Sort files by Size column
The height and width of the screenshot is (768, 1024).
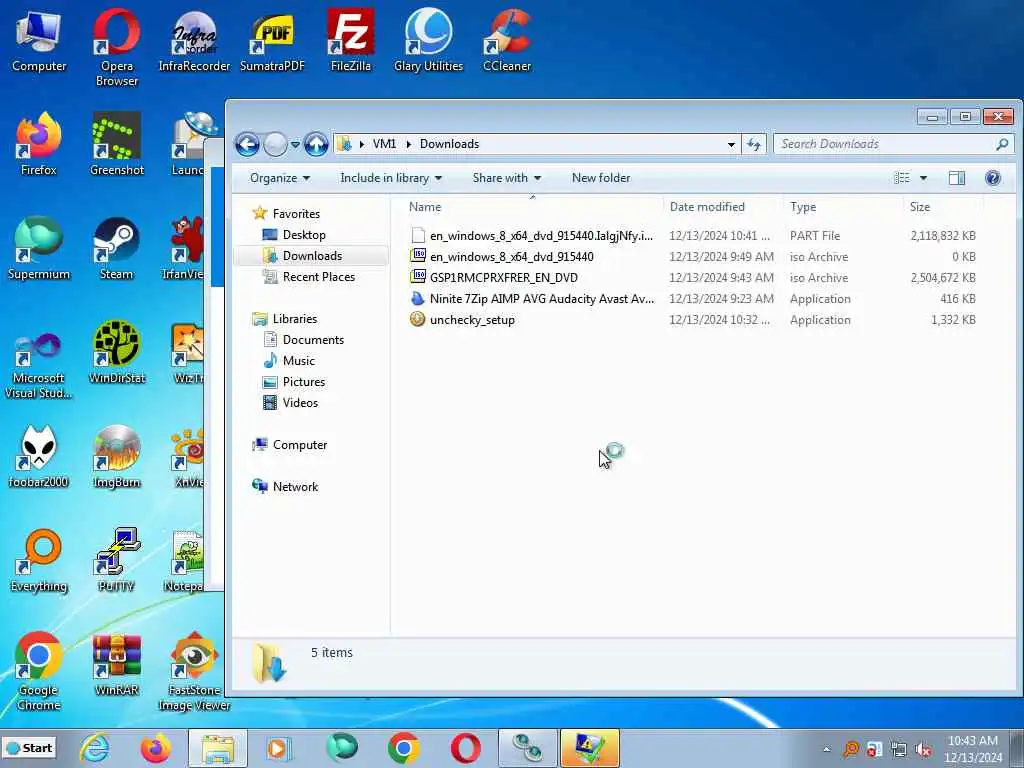point(920,207)
